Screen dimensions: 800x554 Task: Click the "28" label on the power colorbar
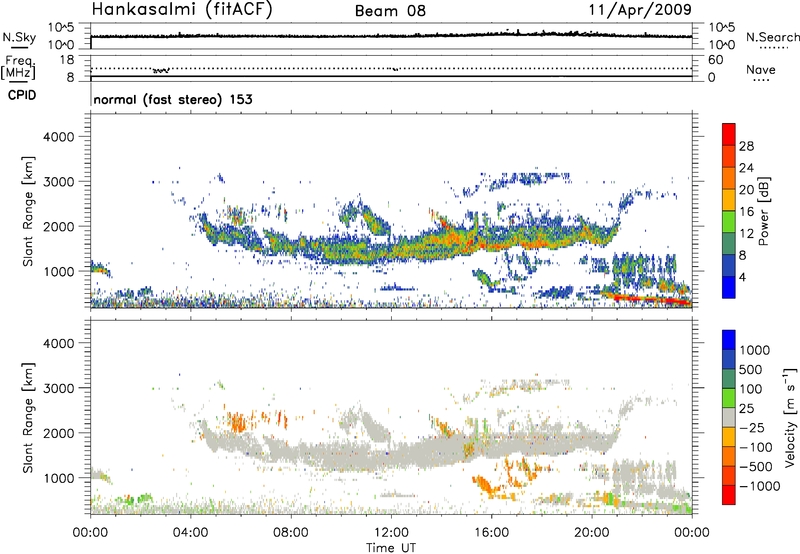[746, 146]
